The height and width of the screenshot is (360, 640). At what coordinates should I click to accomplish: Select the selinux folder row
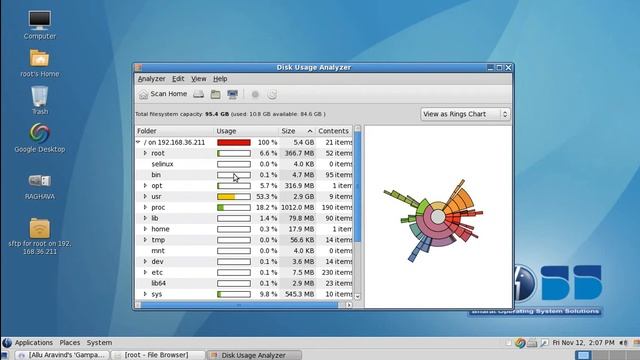pyautogui.click(x=244, y=164)
